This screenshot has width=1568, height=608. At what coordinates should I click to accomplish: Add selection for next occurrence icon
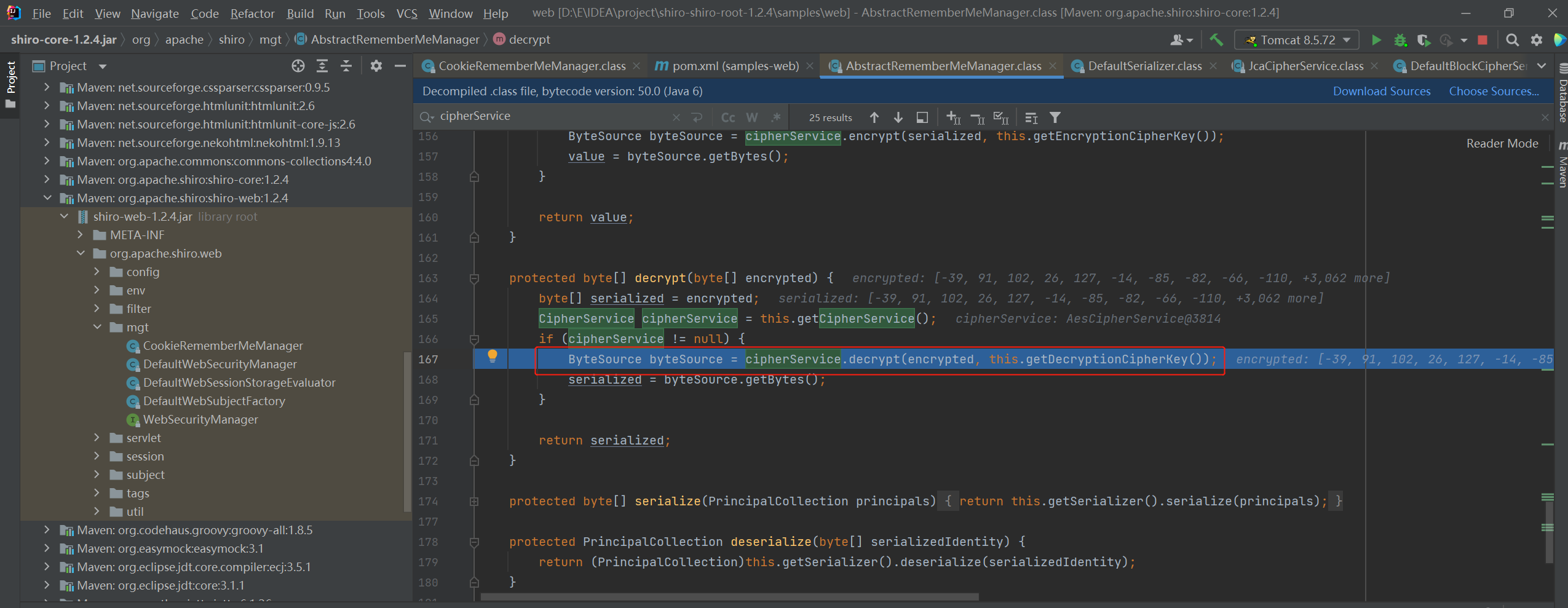(954, 117)
